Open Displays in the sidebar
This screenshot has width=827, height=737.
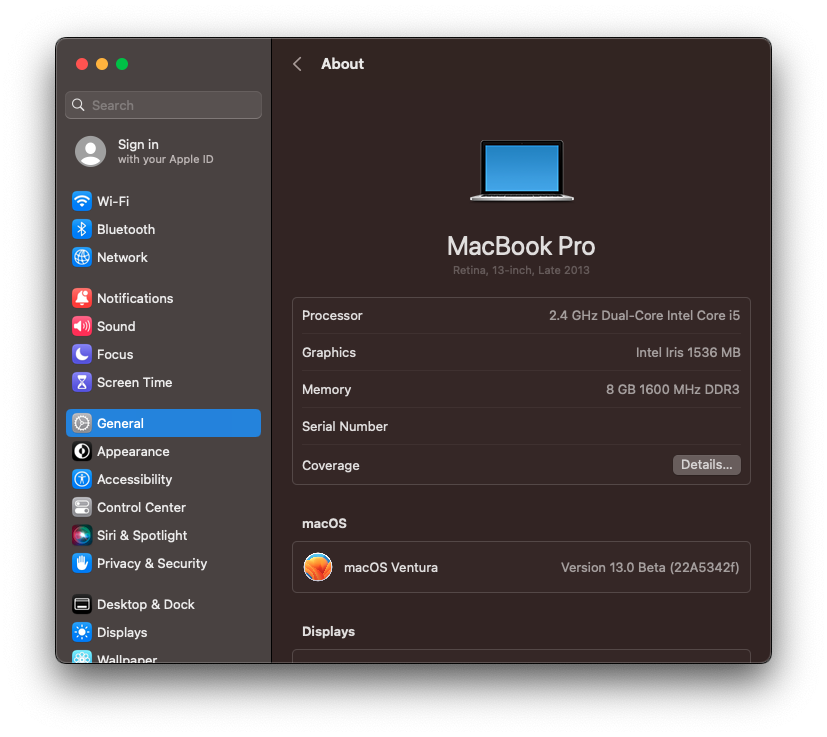pyautogui.click(x=122, y=633)
